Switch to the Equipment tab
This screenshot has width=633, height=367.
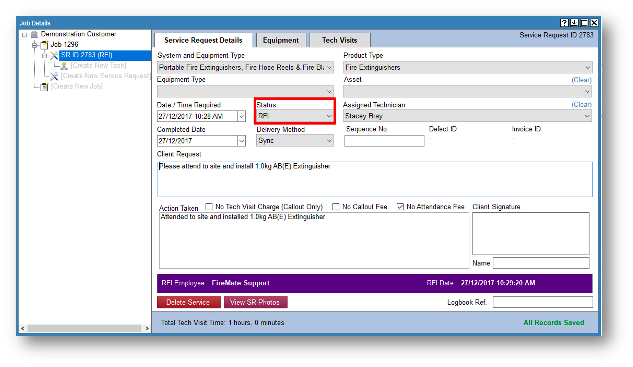(x=281, y=40)
